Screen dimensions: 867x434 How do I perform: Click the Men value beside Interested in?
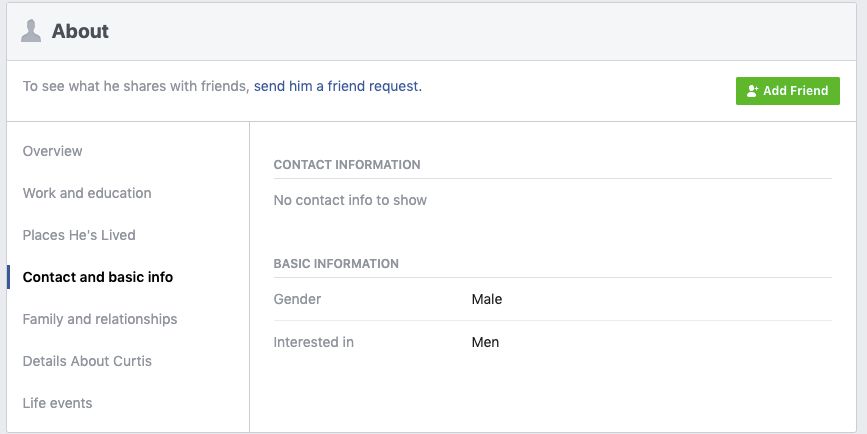(485, 342)
